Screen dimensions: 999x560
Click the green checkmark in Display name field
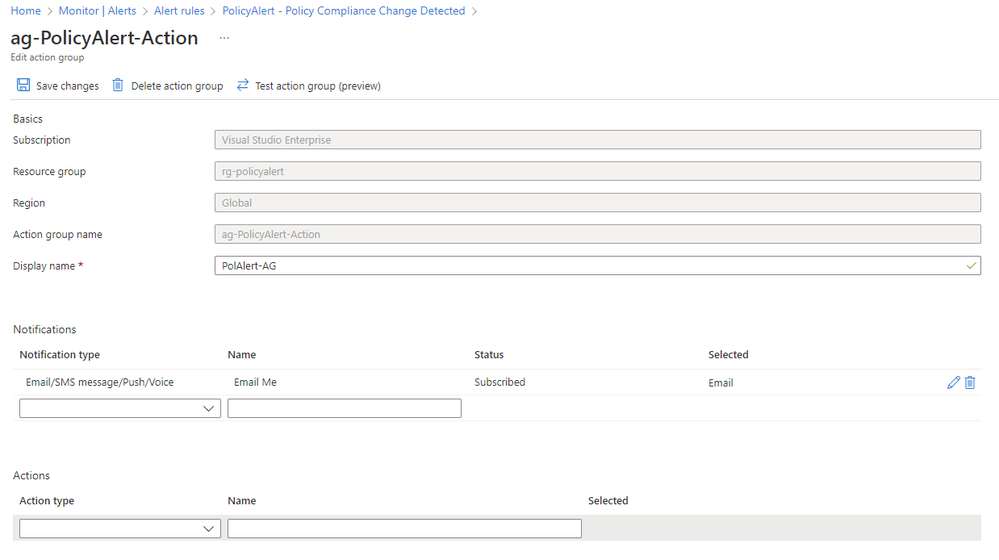[x=971, y=266]
